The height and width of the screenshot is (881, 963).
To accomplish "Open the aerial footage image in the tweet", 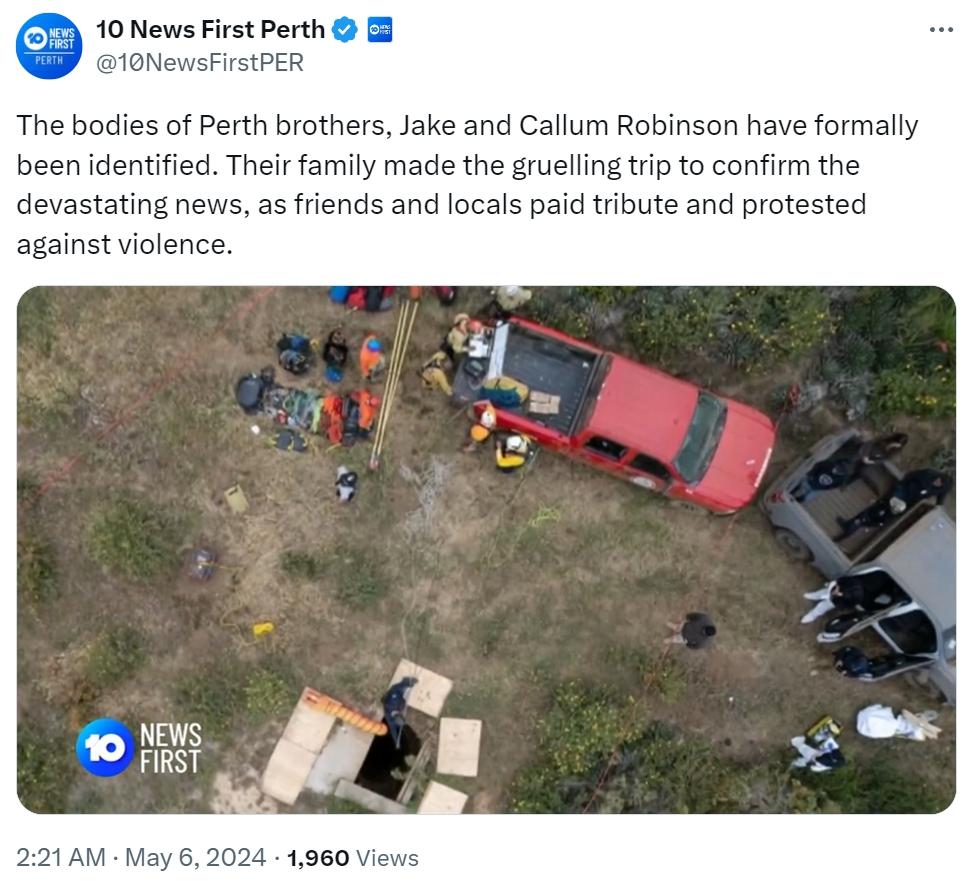I will (x=486, y=550).
